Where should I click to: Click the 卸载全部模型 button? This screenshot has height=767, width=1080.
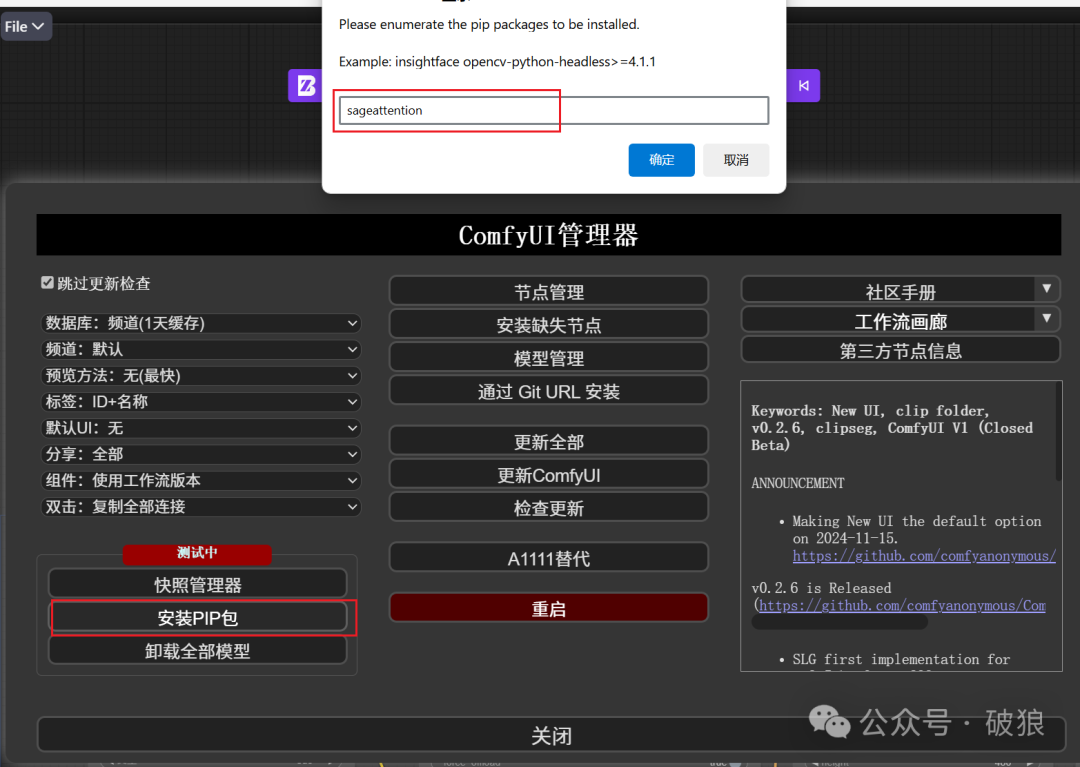pyautogui.click(x=198, y=651)
